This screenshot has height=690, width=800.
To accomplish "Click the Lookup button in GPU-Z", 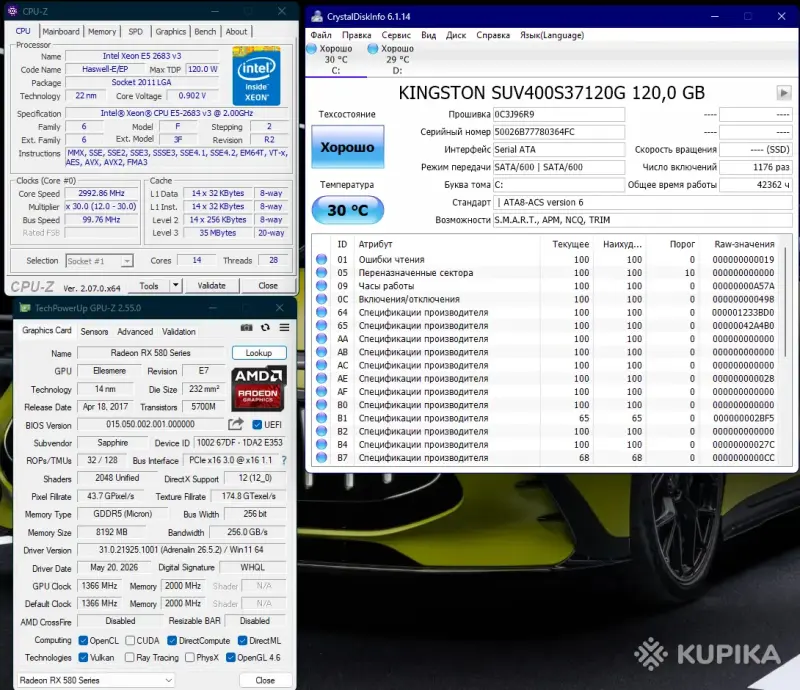I will coord(259,353).
